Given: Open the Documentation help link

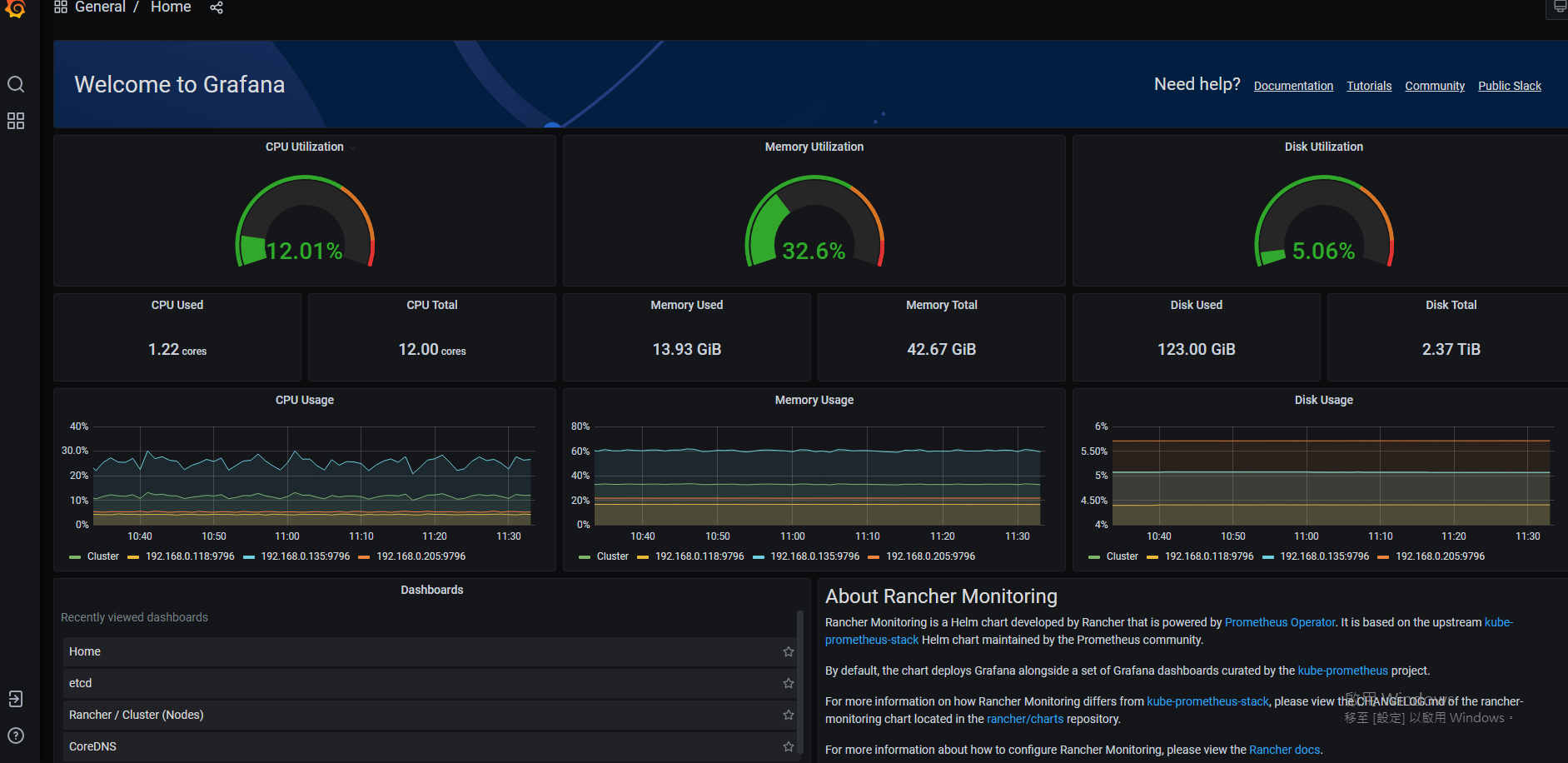Looking at the screenshot, I should point(1293,86).
